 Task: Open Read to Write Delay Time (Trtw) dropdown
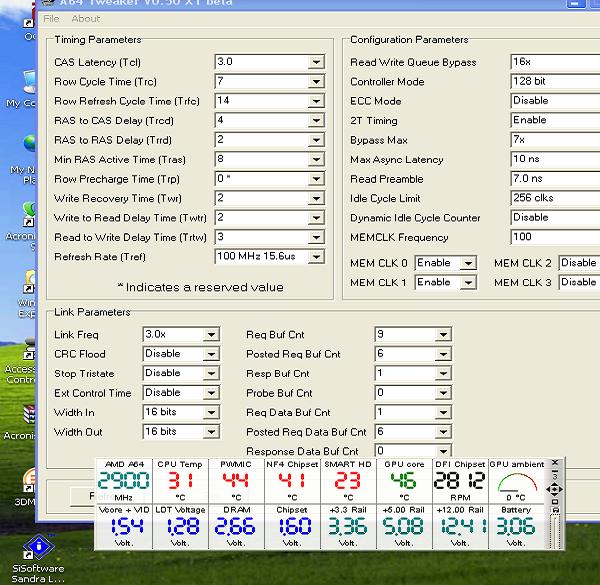pos(316,237)
